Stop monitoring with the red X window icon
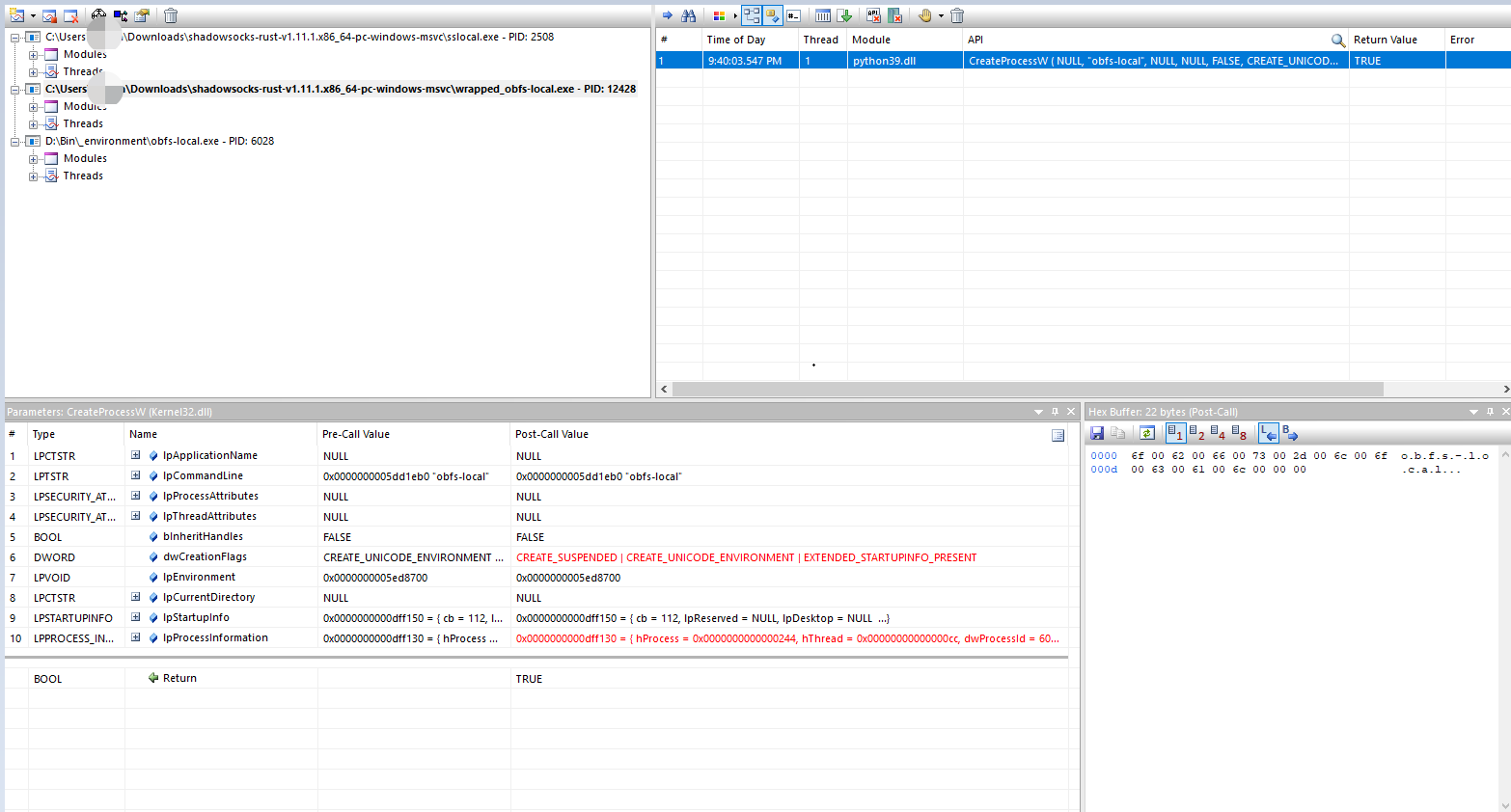This screenshot has width=1511, height=812. coord(70,15)
